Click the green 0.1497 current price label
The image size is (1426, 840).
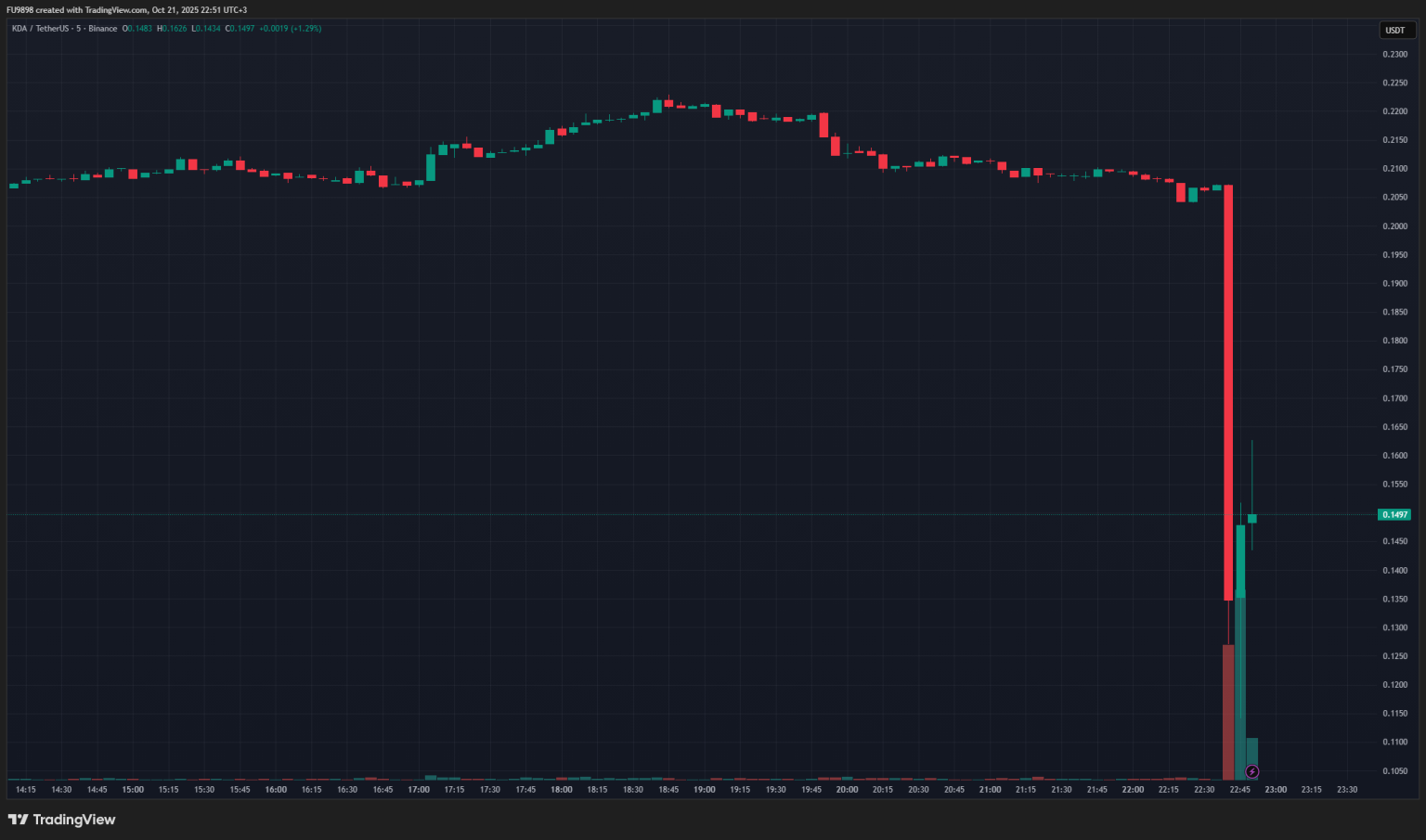[1394, 514]
